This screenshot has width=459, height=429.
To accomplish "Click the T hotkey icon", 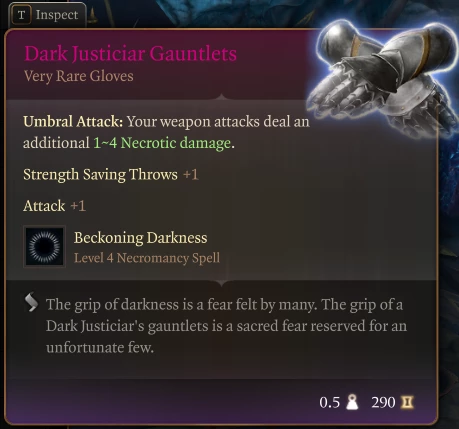I will pos(21,15).
